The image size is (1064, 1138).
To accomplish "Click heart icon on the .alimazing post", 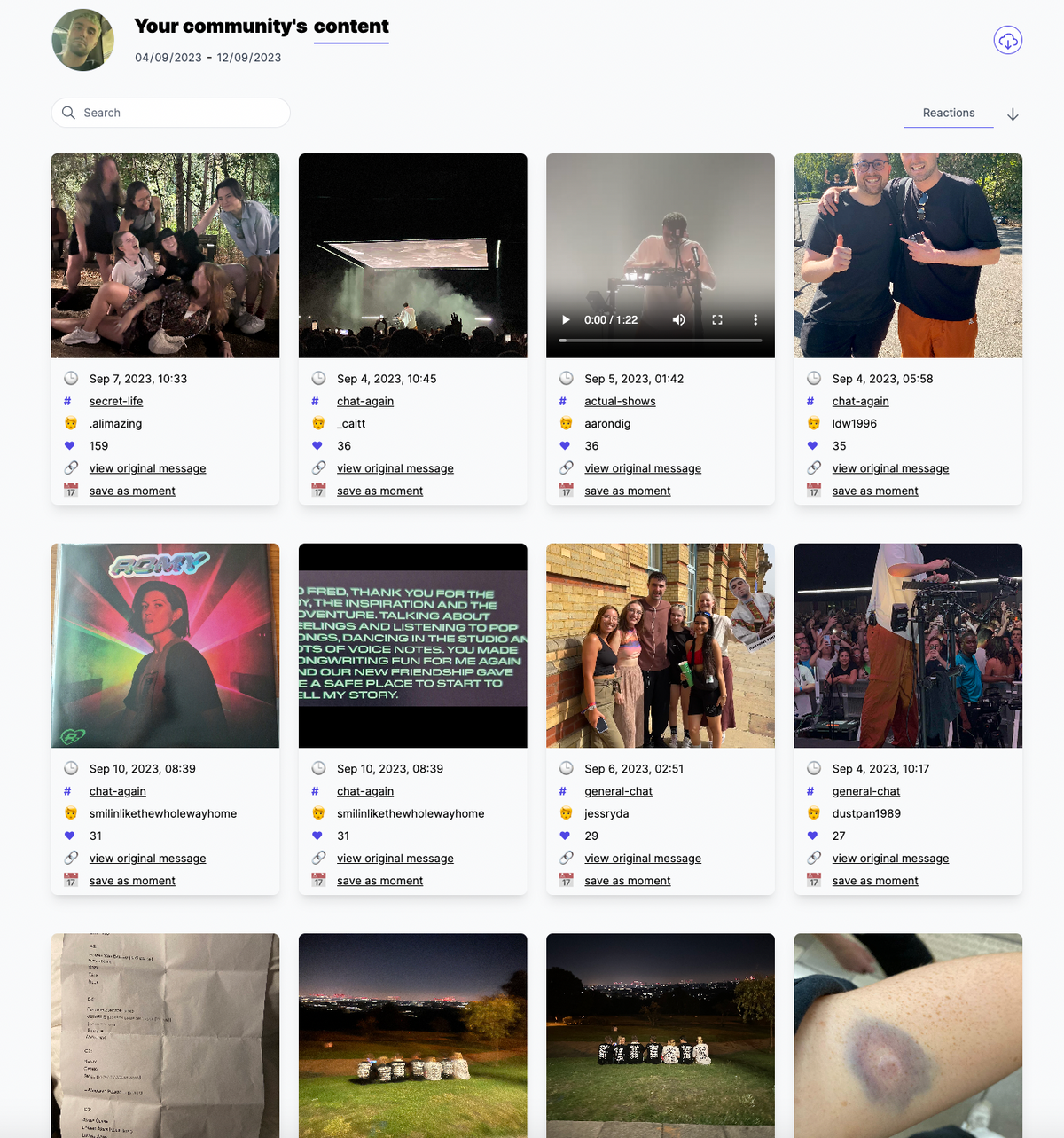I will [x=70, y=446].
